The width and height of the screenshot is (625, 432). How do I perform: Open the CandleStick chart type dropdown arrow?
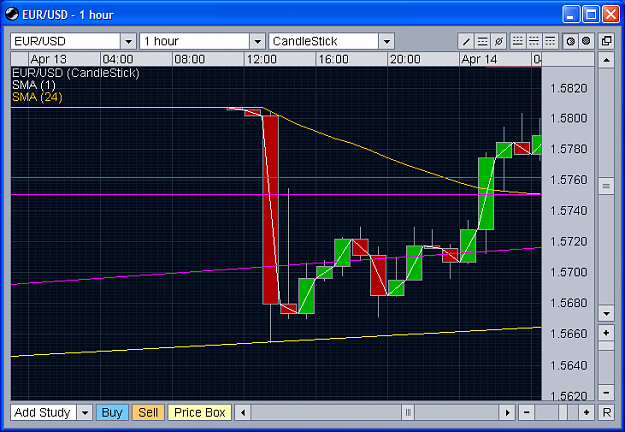coord(386,41)
